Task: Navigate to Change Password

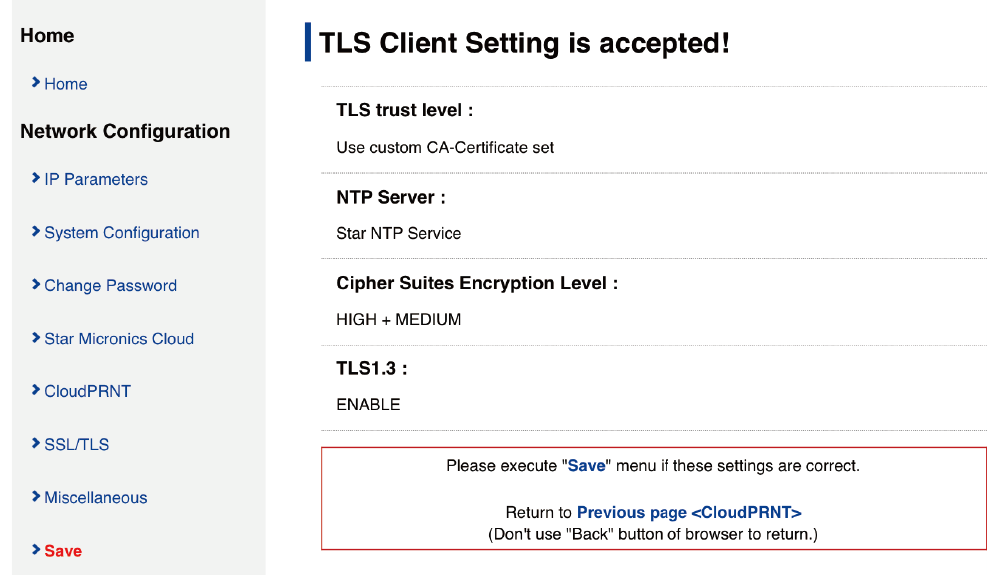Action: (x=110, y=286)
